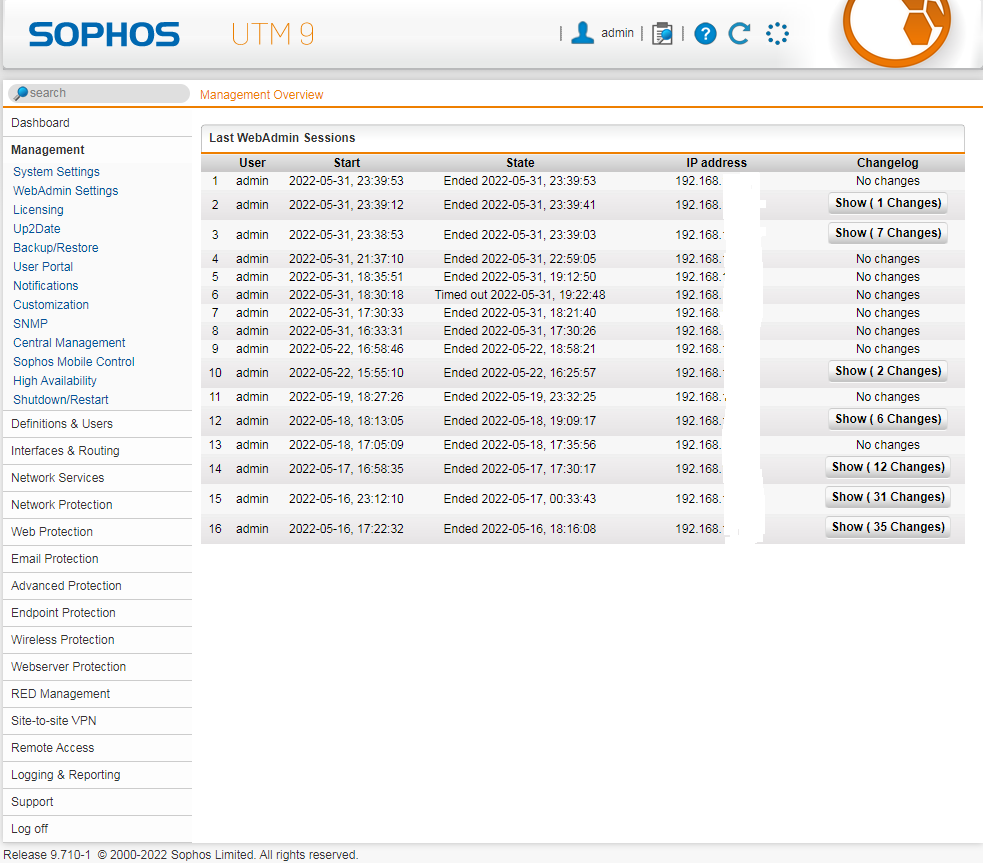The height and width of the screenshot is (863, 983).
Task: Open the clipboard notes icon in header
Action: pyautogui.click(x=662, y=34)
